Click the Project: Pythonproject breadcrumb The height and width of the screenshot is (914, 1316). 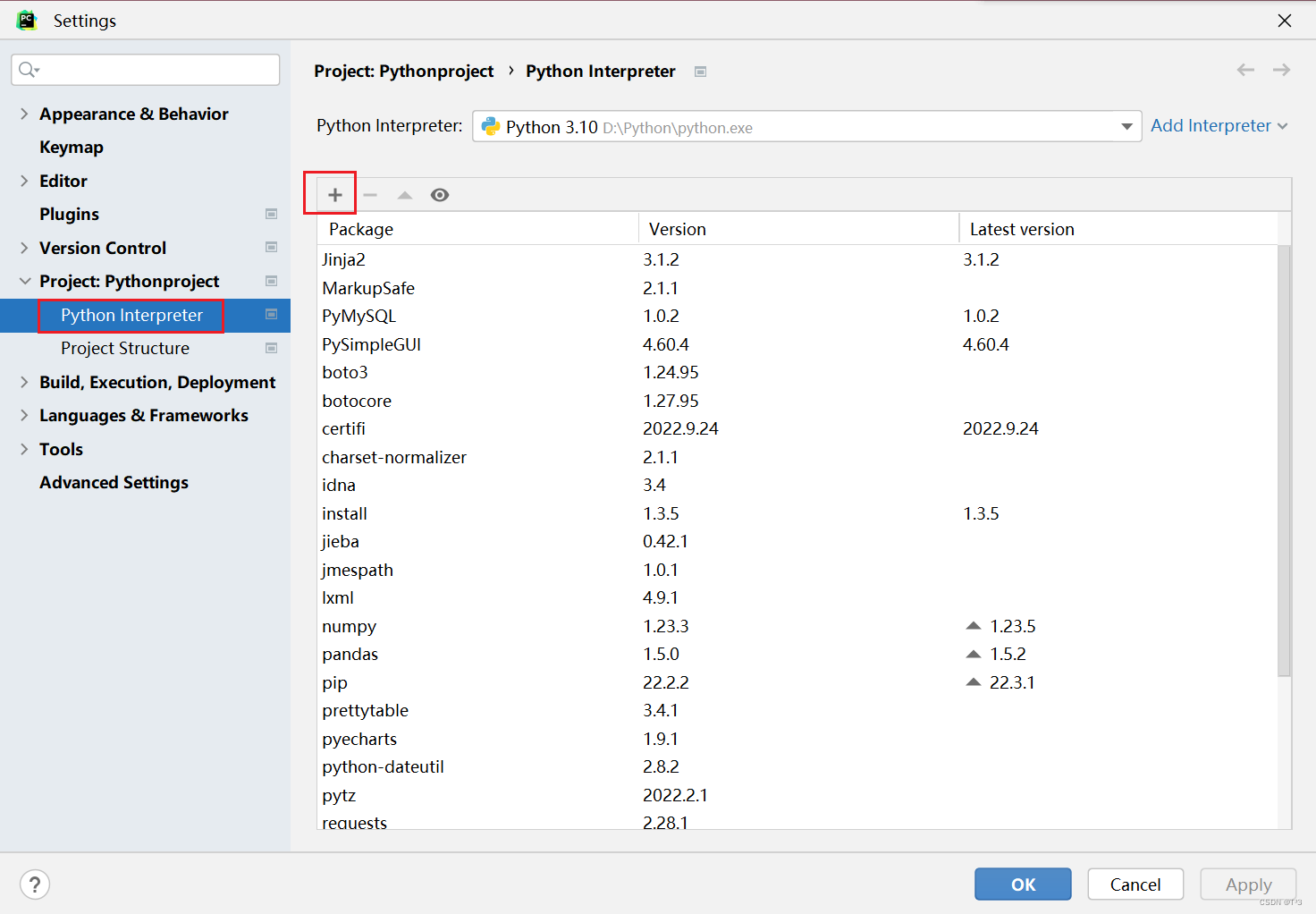[x=403, y=71]
